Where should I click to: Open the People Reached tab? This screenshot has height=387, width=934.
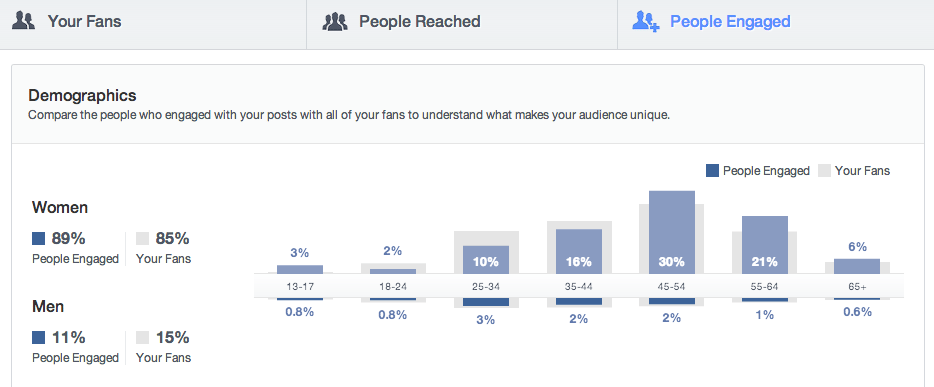pyautogui.click(x=462, y=24)
